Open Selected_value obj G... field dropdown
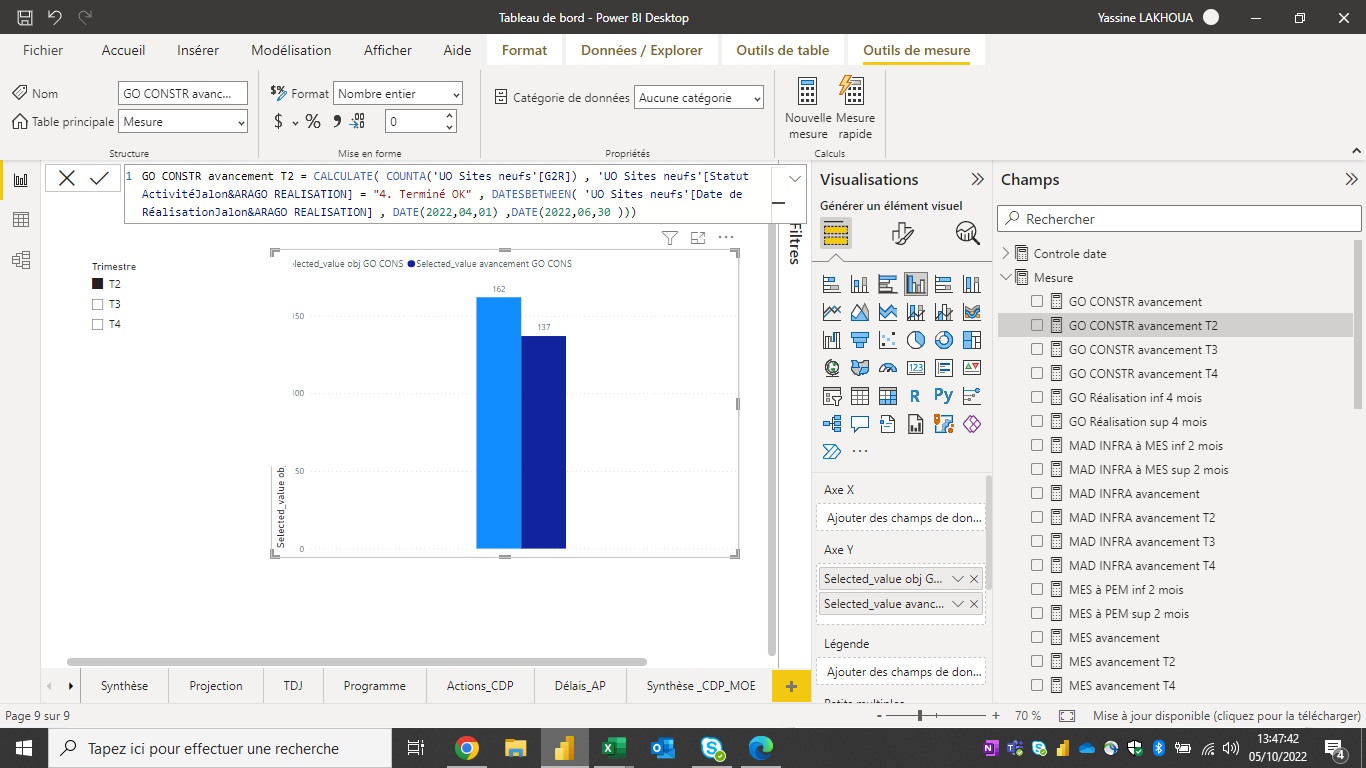1366x768 pixels. (x=957, y=579)
